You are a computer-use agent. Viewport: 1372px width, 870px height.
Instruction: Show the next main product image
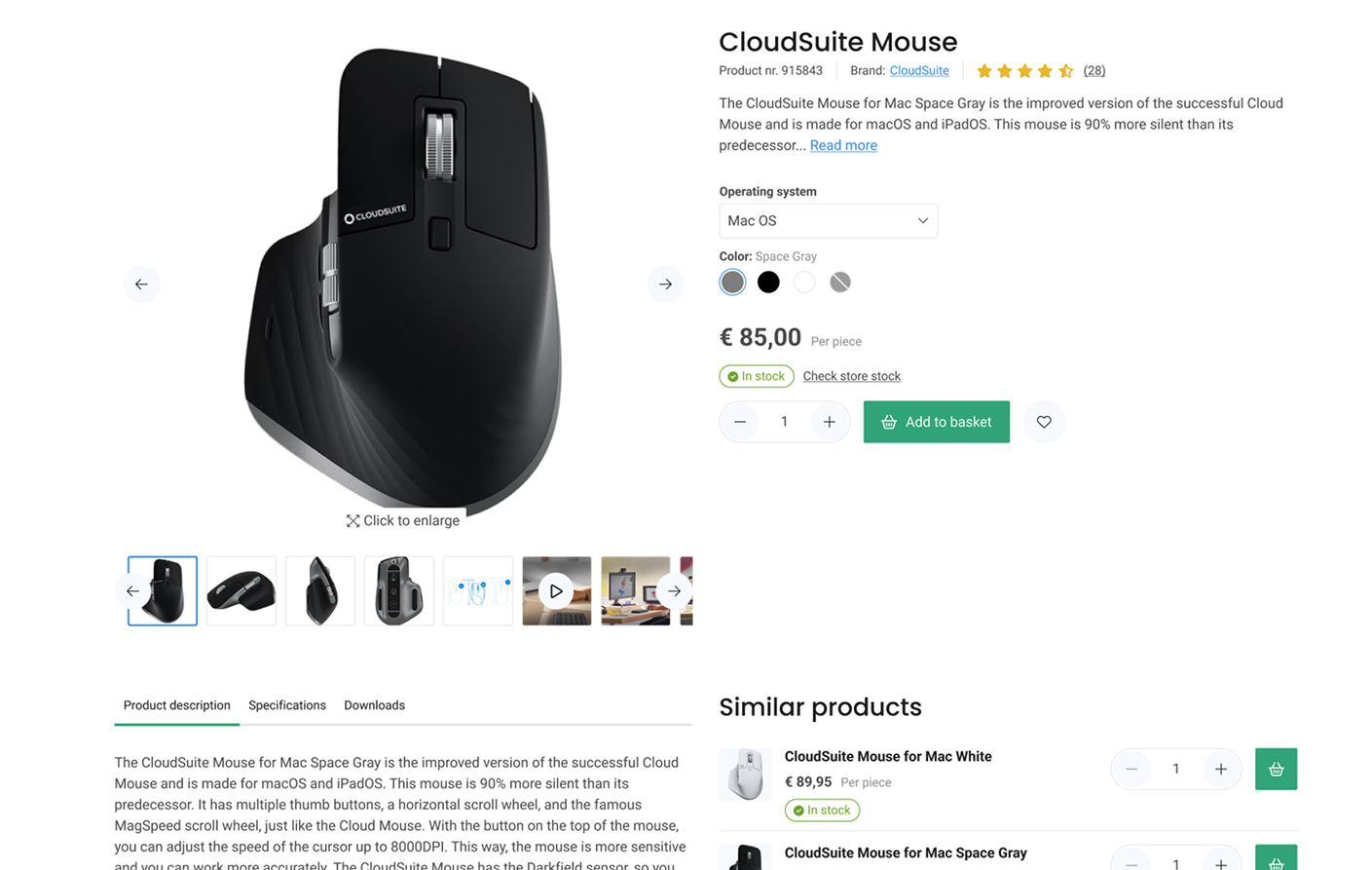point(665,284)
